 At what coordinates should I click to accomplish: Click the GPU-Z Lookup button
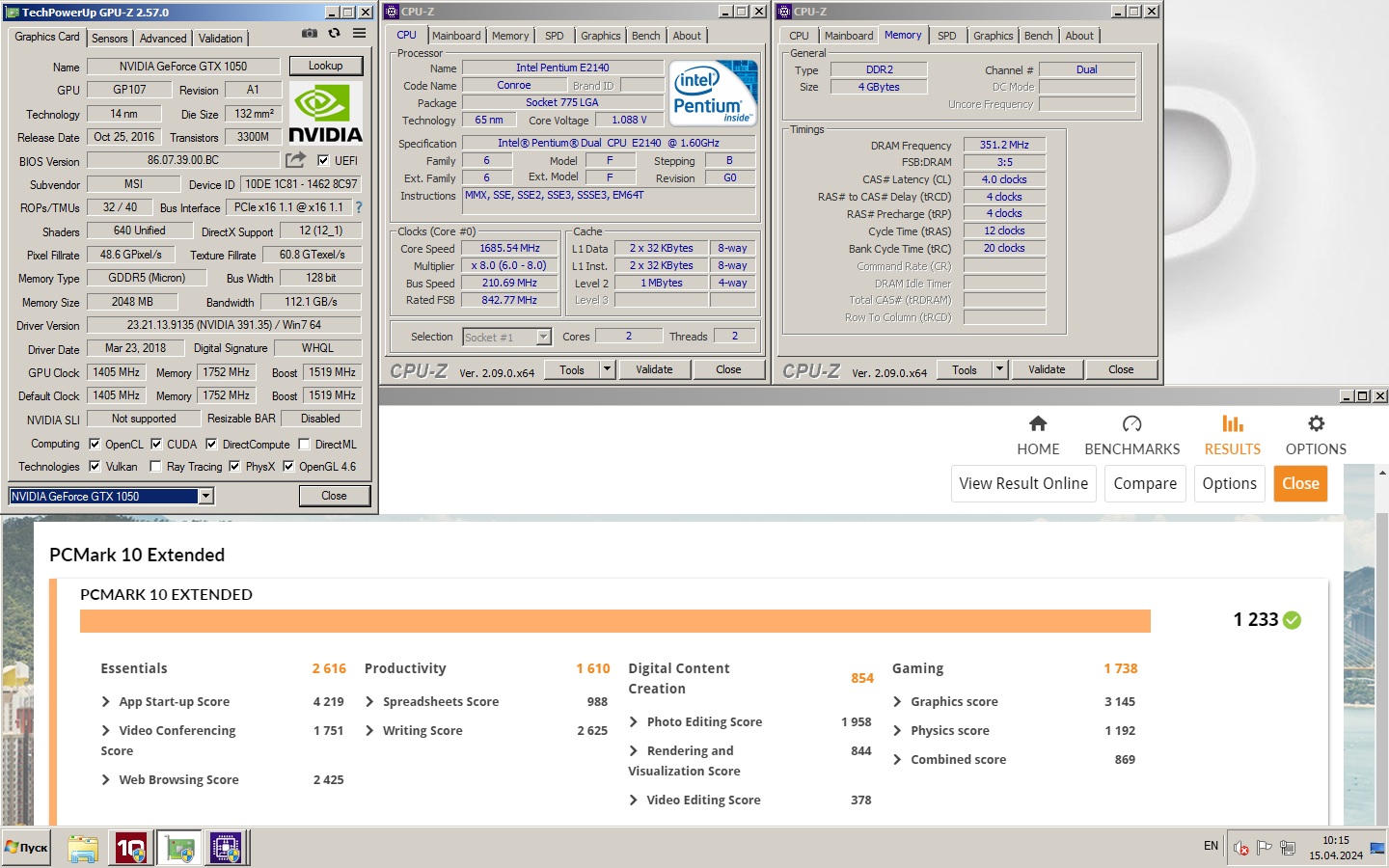(x=325, y=66)
